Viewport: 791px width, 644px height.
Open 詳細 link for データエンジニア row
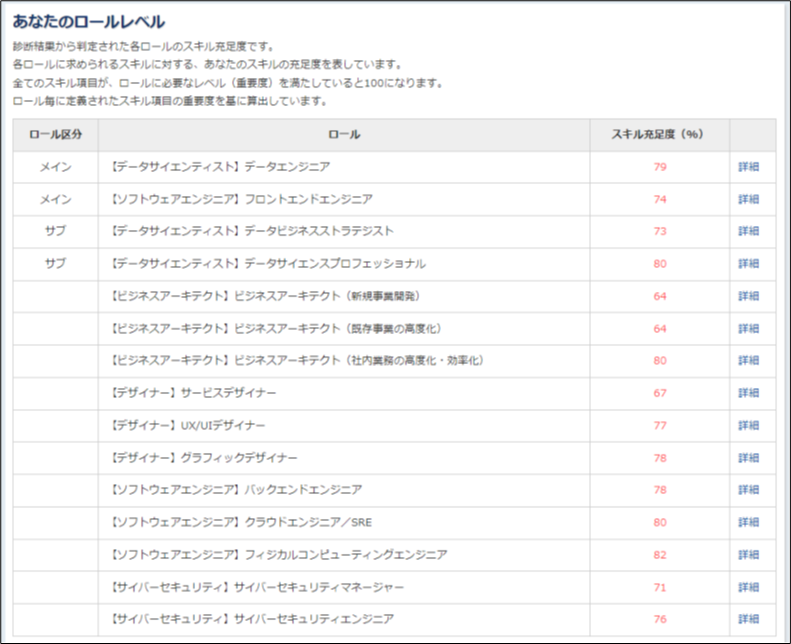coord(749,167)
